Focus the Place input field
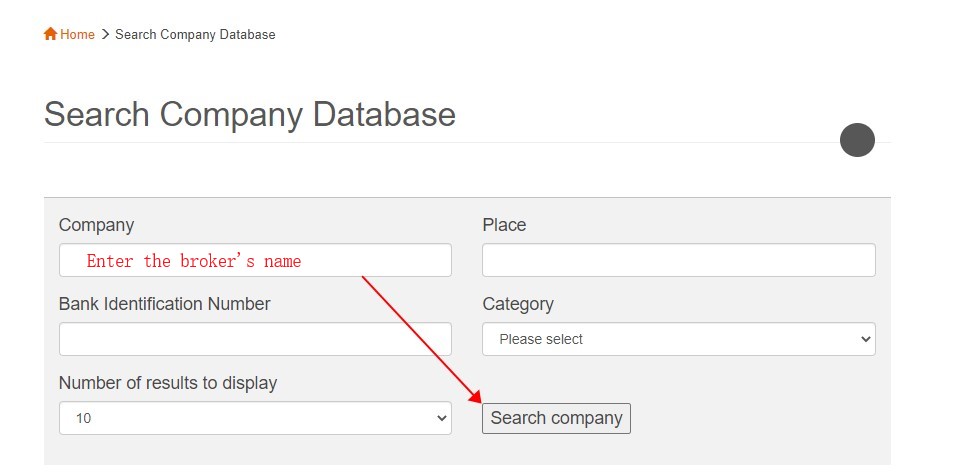The height and width of the screenshot is (476, 959). [678, 261]
